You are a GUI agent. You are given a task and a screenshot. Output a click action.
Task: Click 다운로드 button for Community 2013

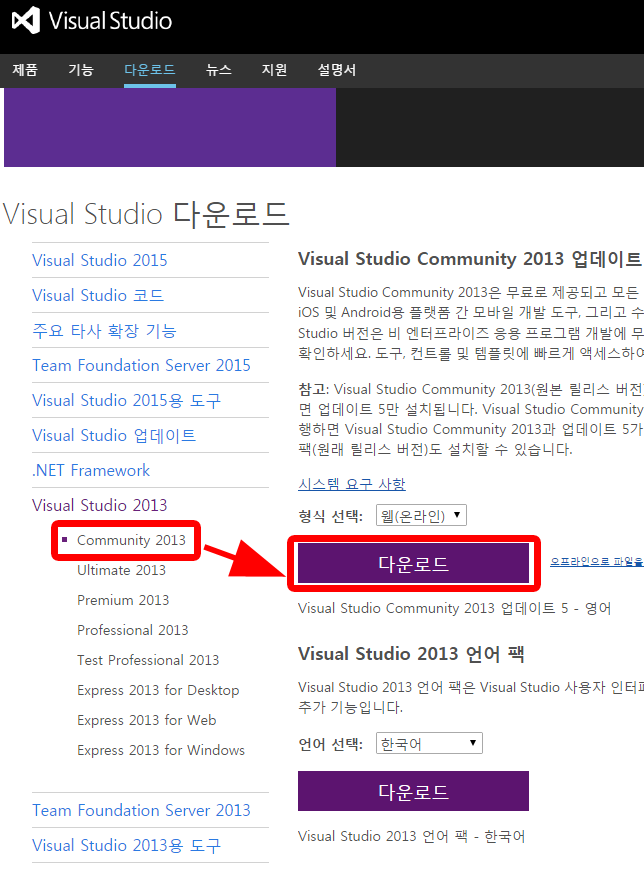coord(414,564)
